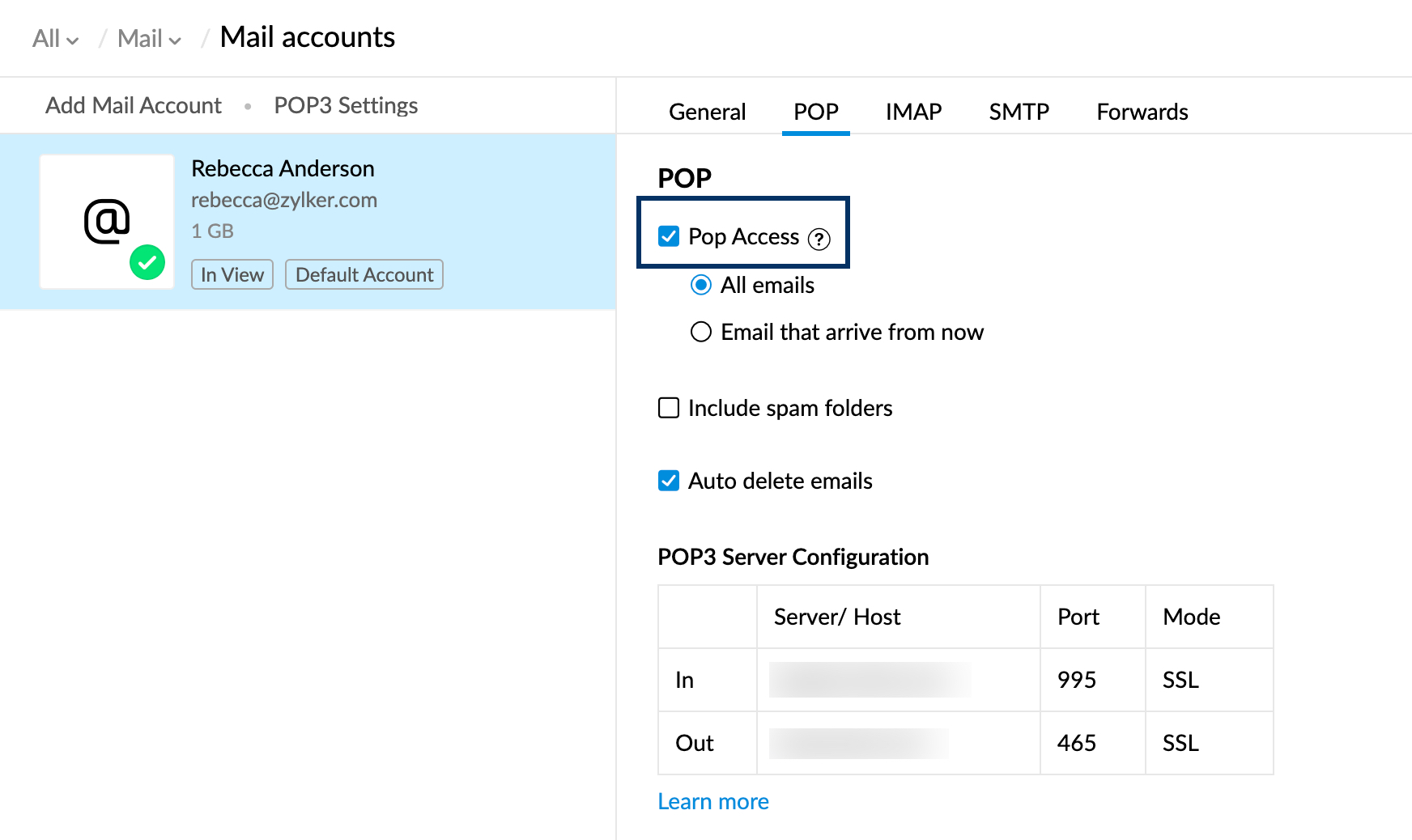This screenshot has width=1412, height=840.
Task: Choose Email that arrive from now
Action: 701,332
